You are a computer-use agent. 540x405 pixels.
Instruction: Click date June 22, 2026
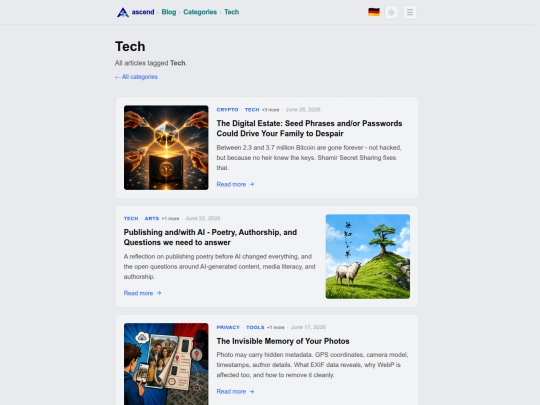click(x=203, y=218)
